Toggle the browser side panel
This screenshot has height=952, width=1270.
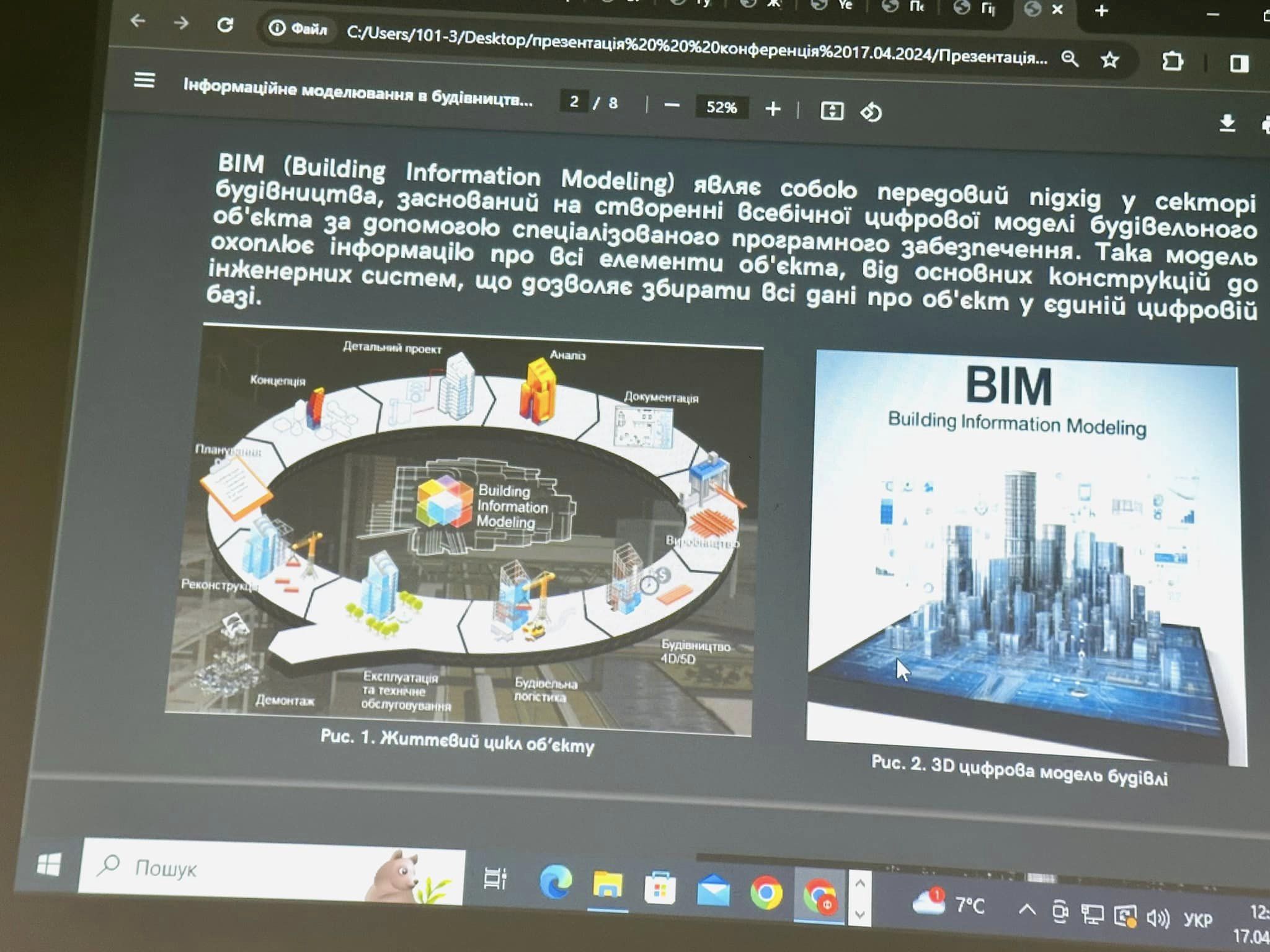click(1239, 63)
